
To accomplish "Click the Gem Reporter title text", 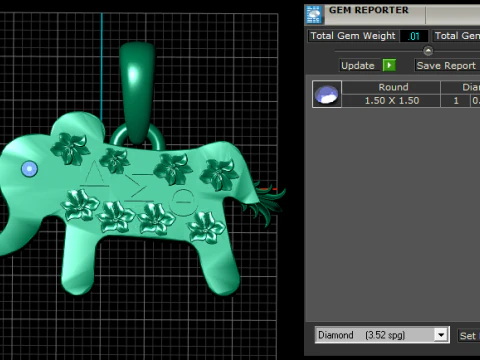I will coord(369,10).
